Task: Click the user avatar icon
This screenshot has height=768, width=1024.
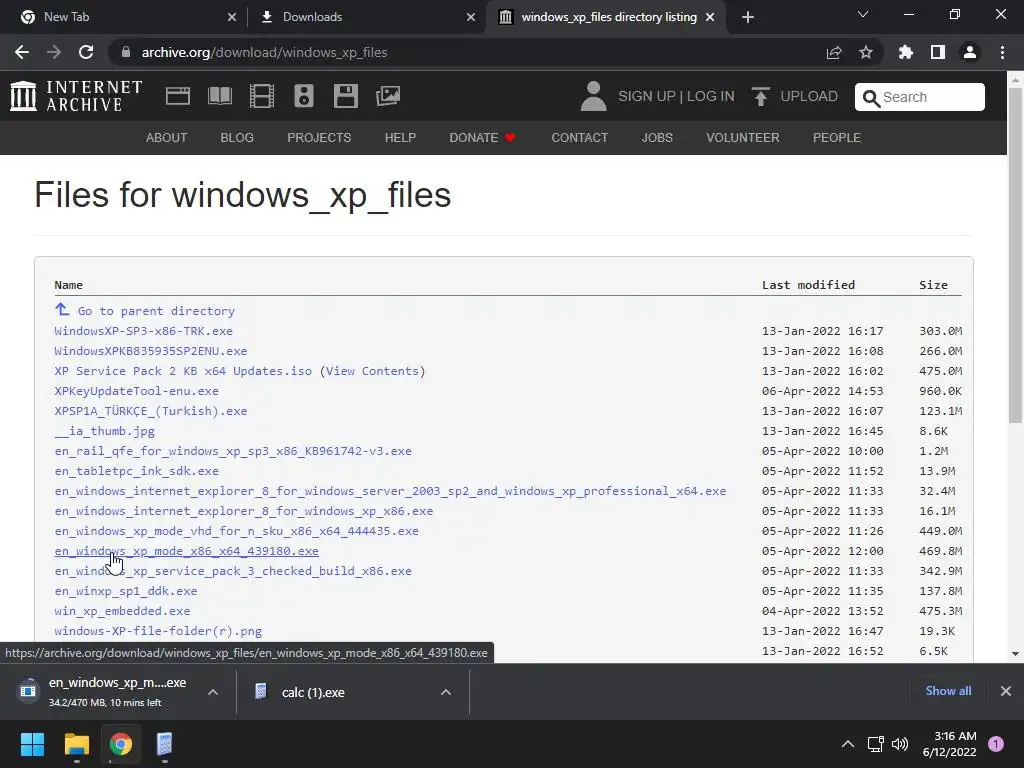Action: point(593,96)
